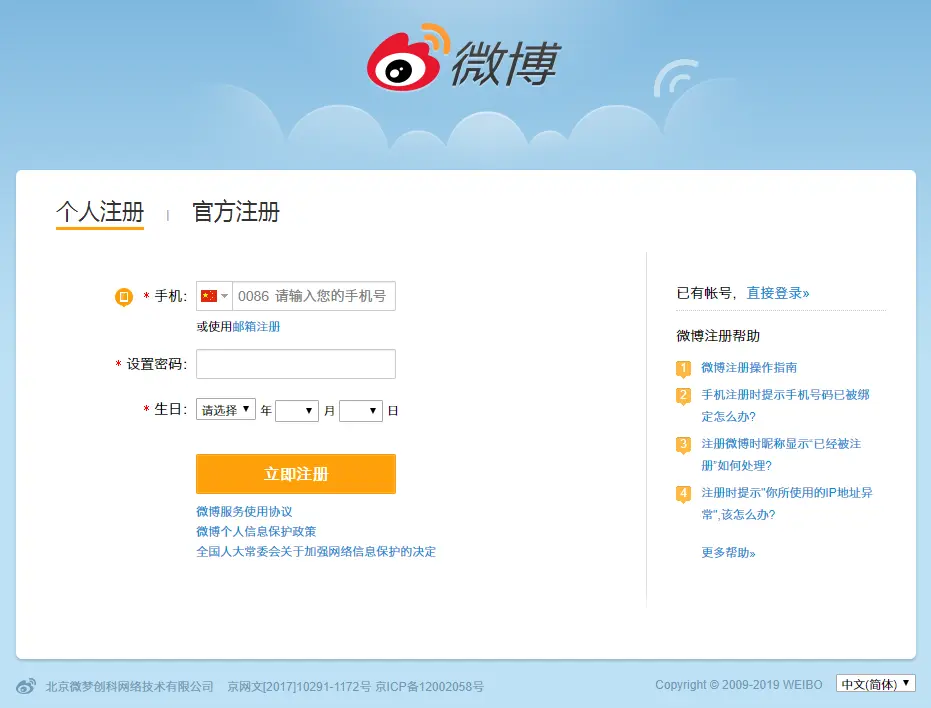This screenshot has width=931, height=708.
Task: Click the numbered 1 help badge icon
Action: tap(684, 368)
